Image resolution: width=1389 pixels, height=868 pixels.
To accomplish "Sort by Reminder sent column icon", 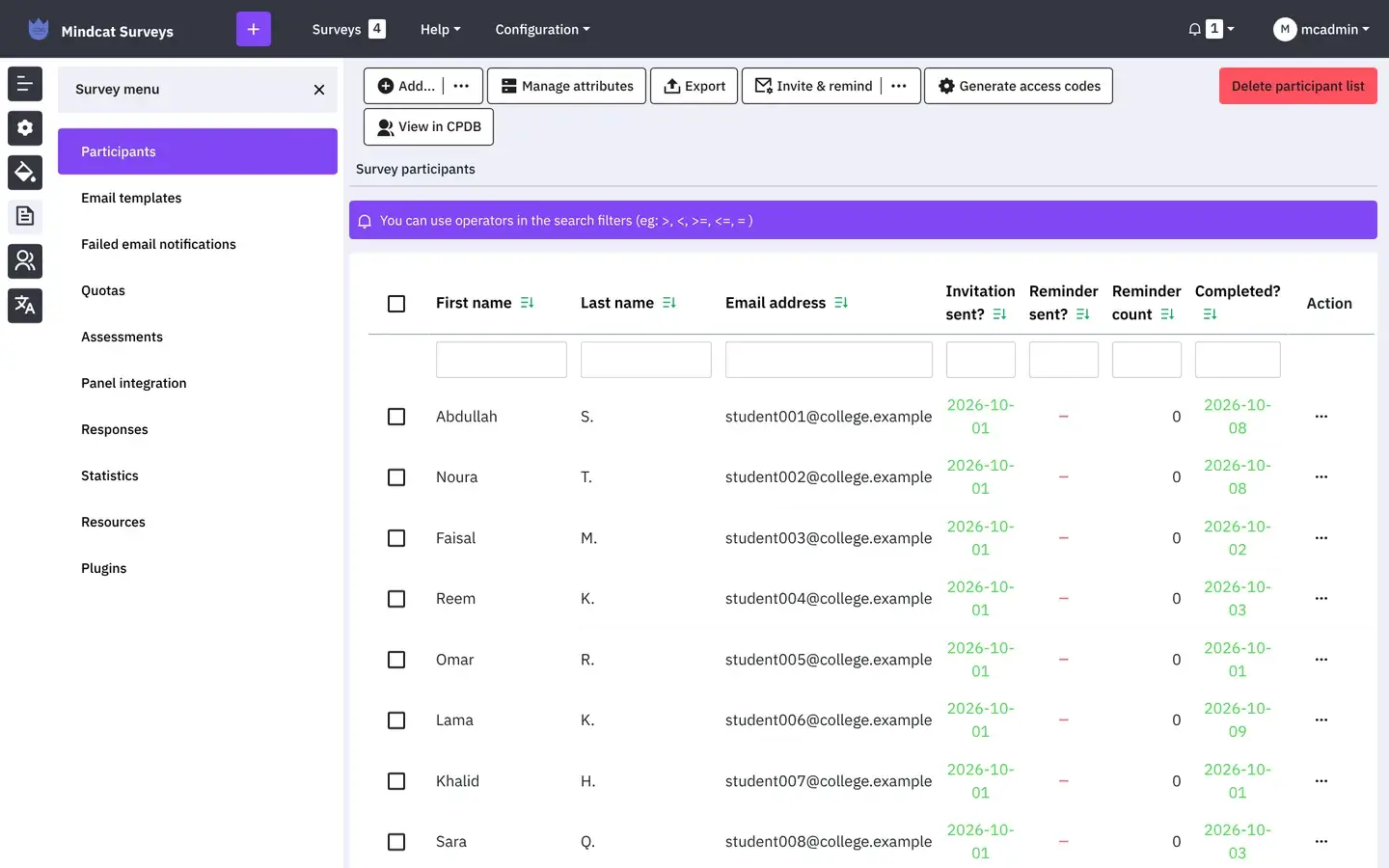I will coord(1082,314).
